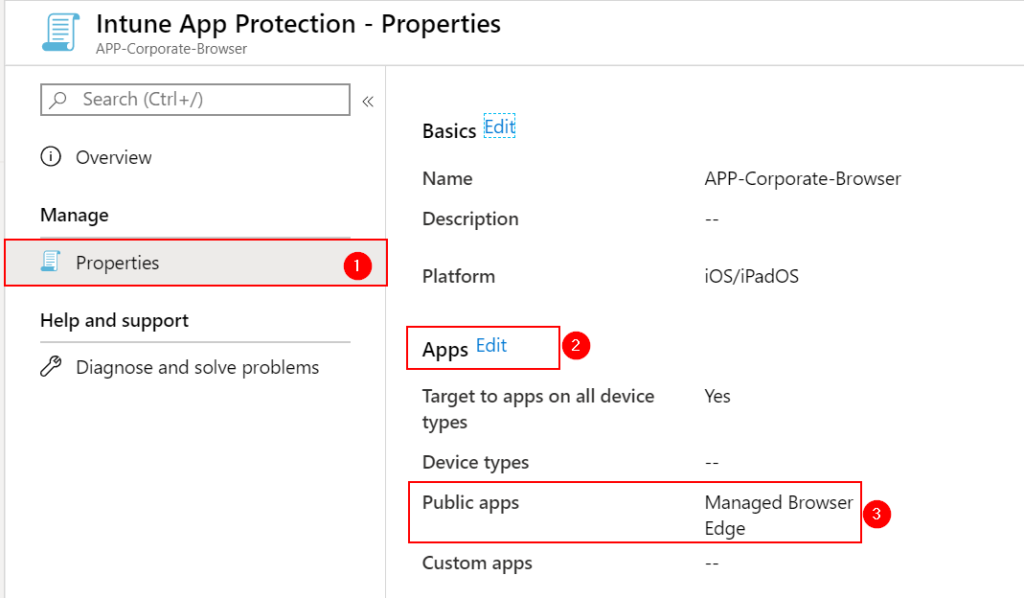The width and height of the screenshot is (1024, 598).
Task: Click the Target to apps Yes value
Action: coord(717,396)
